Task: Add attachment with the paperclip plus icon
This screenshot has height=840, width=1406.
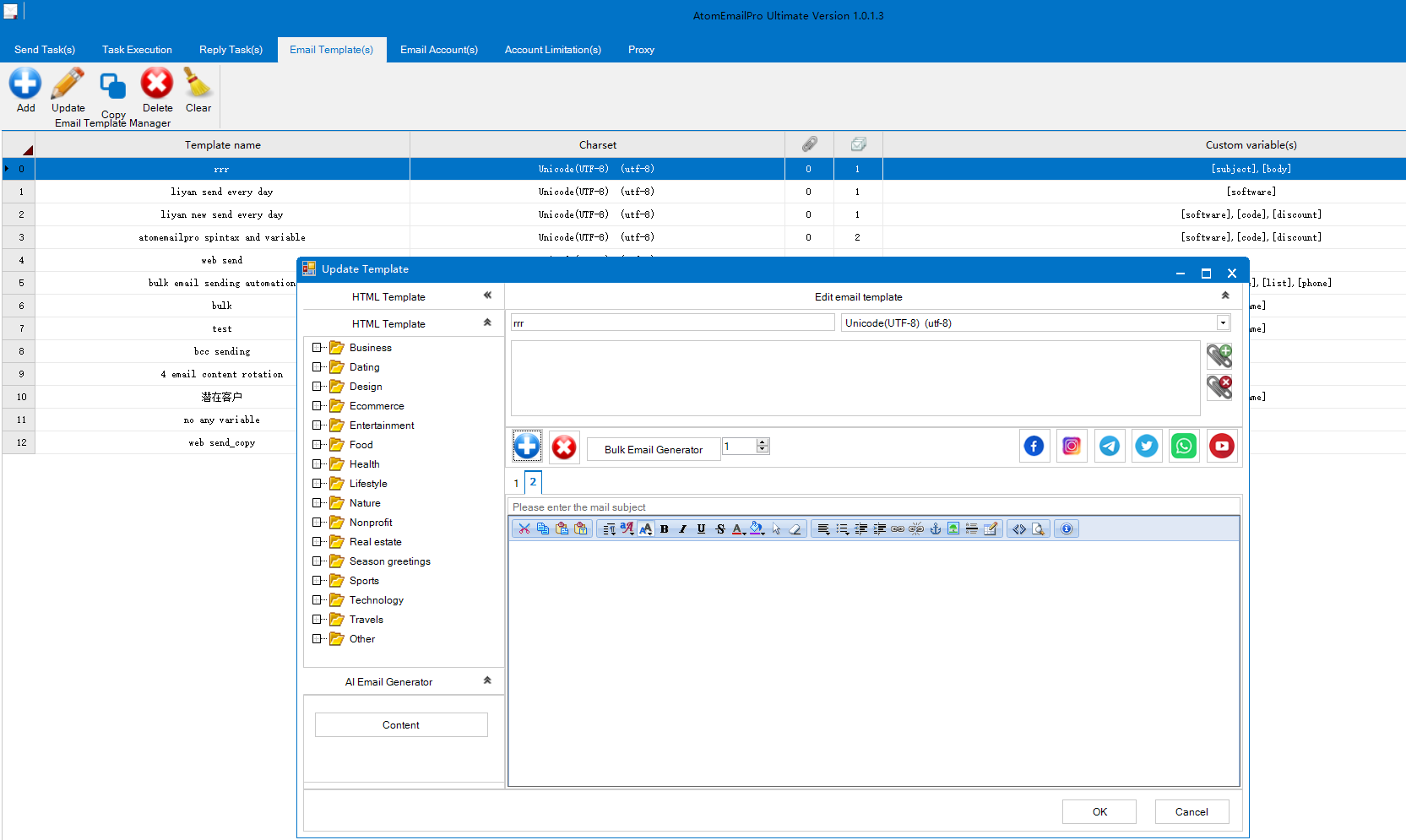Action: pyautogui.click(x=1219, y=355)
